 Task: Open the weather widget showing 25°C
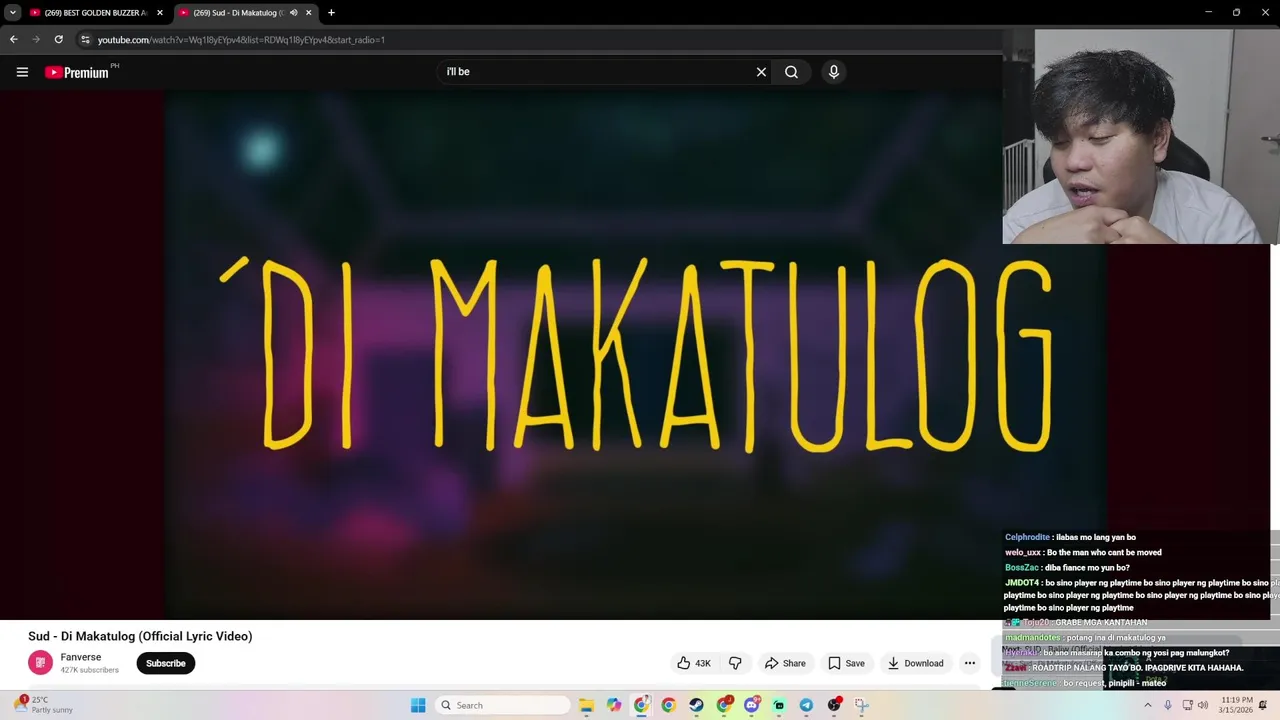point(42,705)
